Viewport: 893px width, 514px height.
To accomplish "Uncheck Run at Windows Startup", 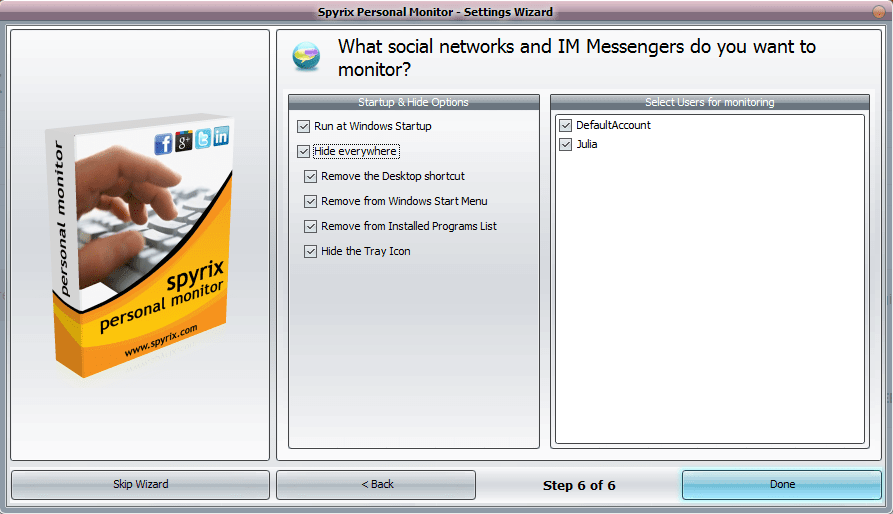I will 304,126.
